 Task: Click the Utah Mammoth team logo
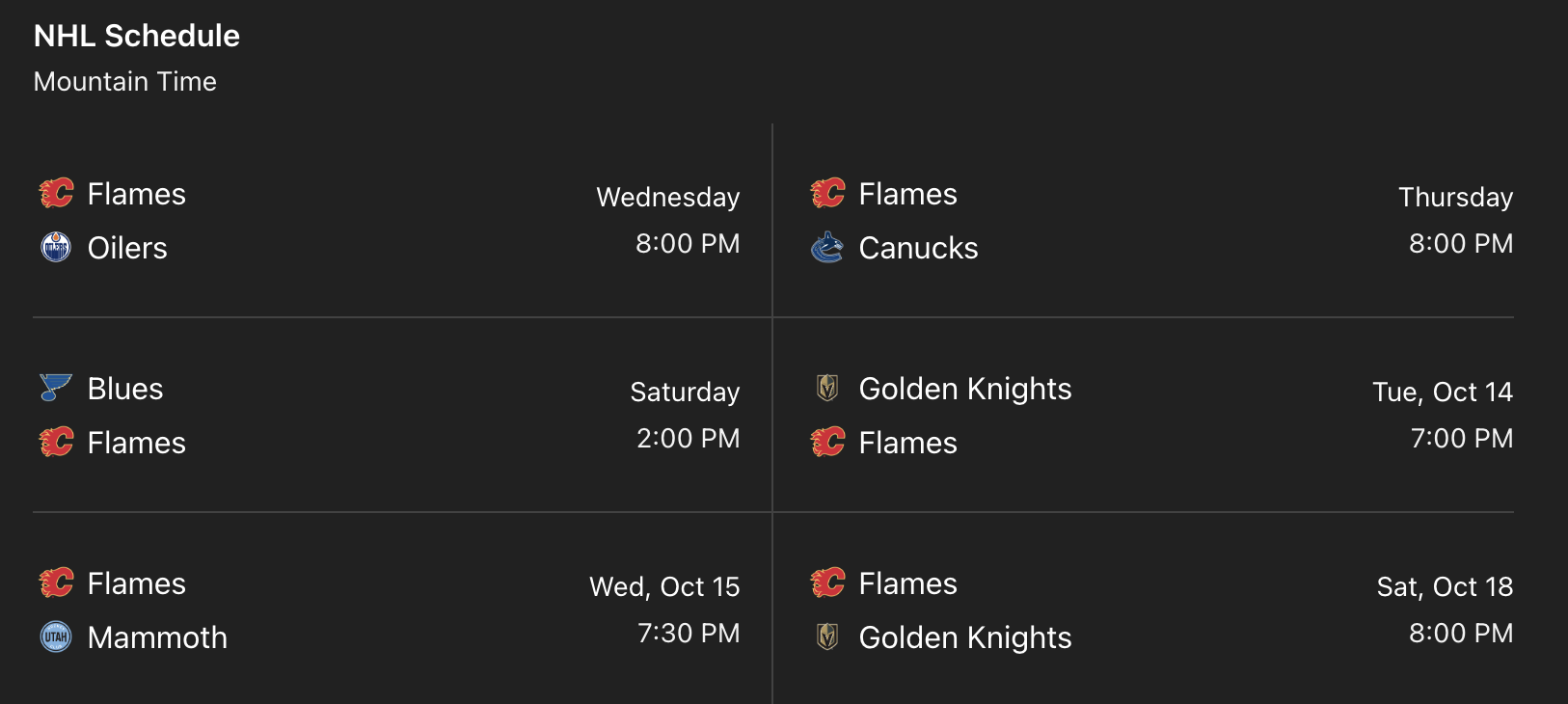56,636
